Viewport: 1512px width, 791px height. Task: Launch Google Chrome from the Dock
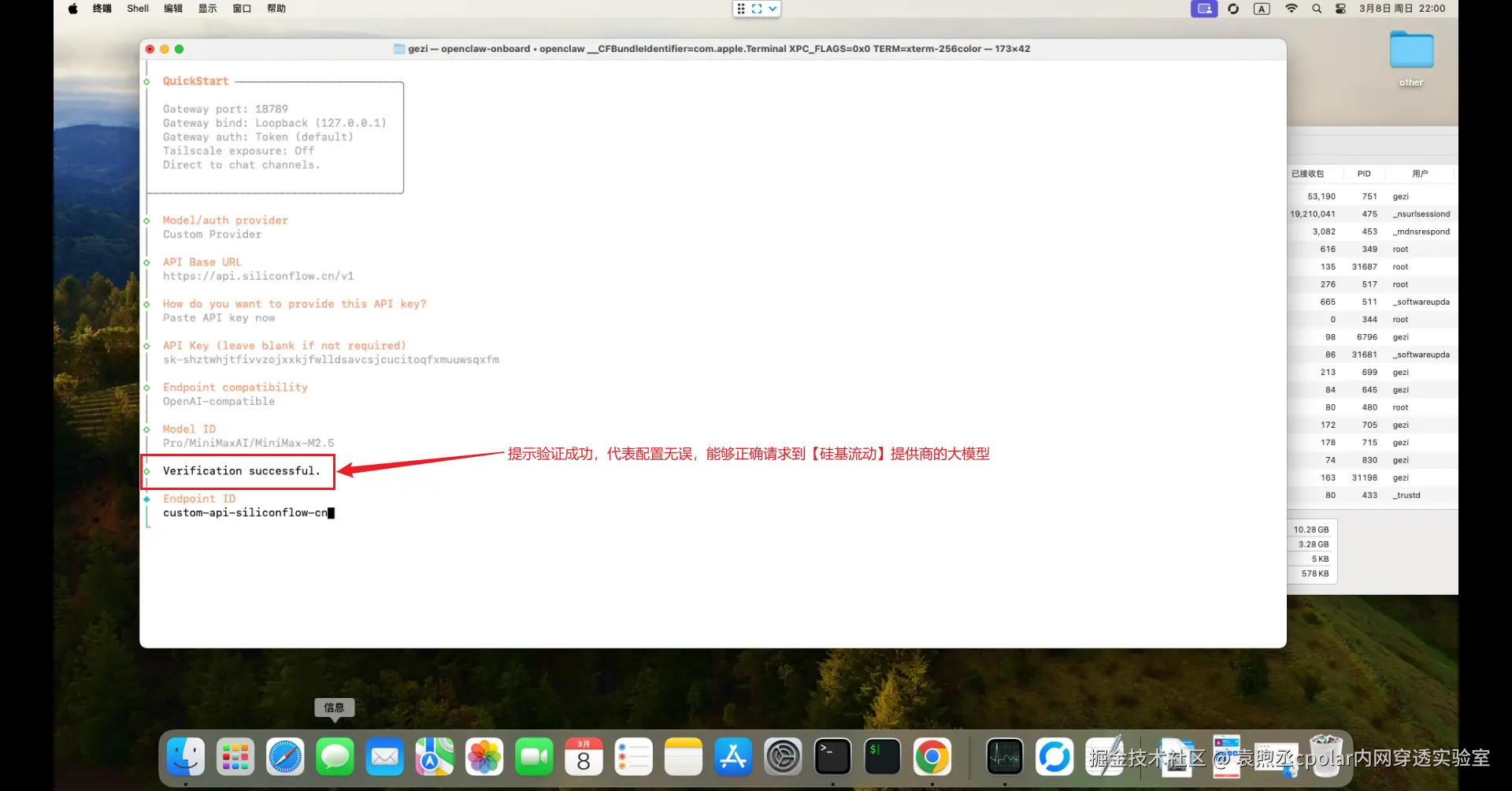pos(932,757)
